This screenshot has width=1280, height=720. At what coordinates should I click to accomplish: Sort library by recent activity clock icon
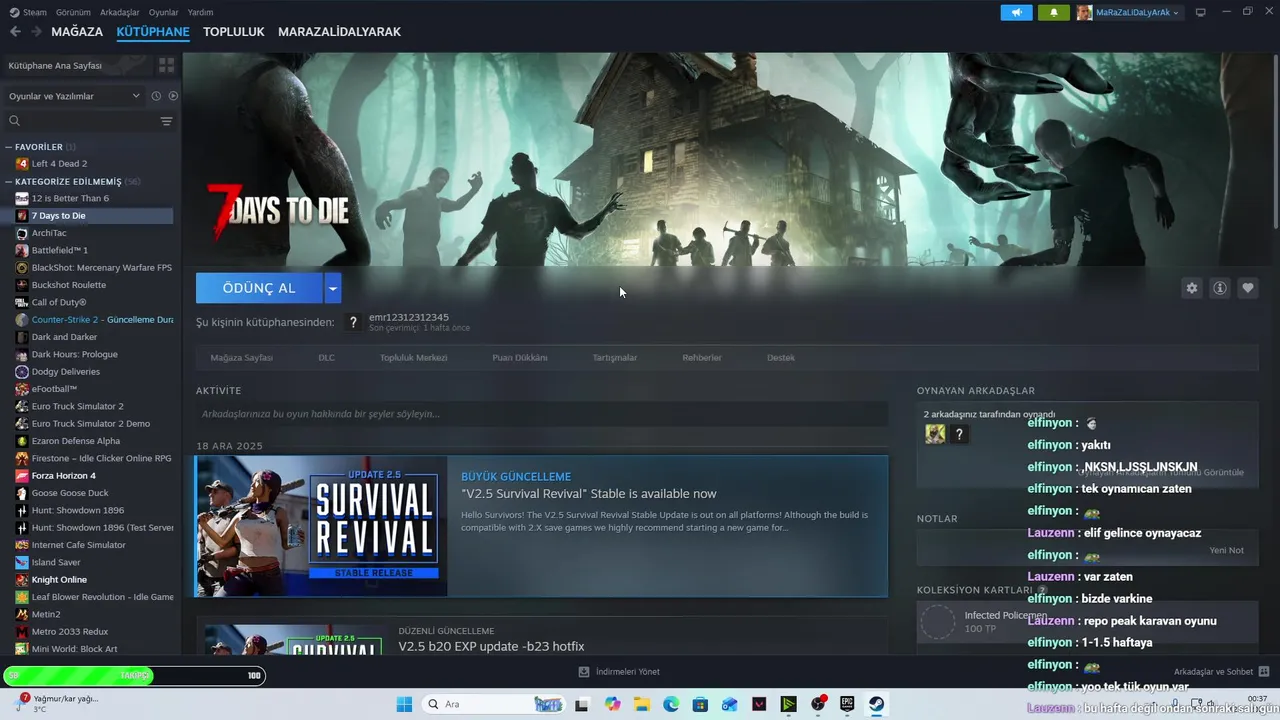click(x=156, y=96)
